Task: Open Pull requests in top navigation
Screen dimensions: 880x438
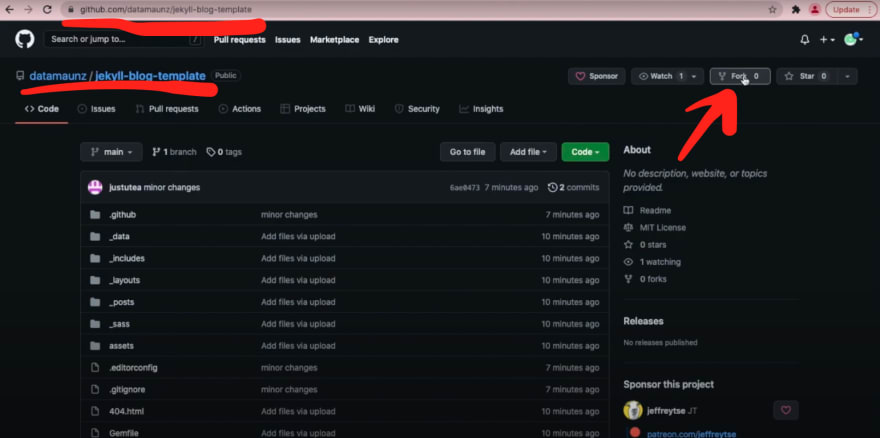Action: [240, 40]
